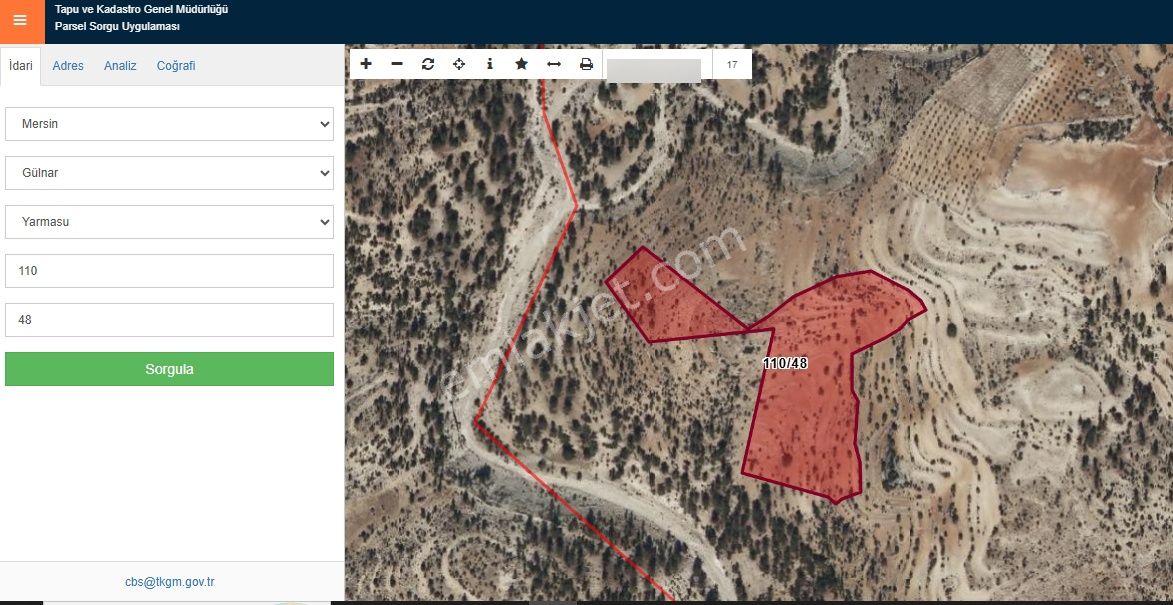
Task: Click the print icon
Action: pyautogui.click(x=586, y=64)
